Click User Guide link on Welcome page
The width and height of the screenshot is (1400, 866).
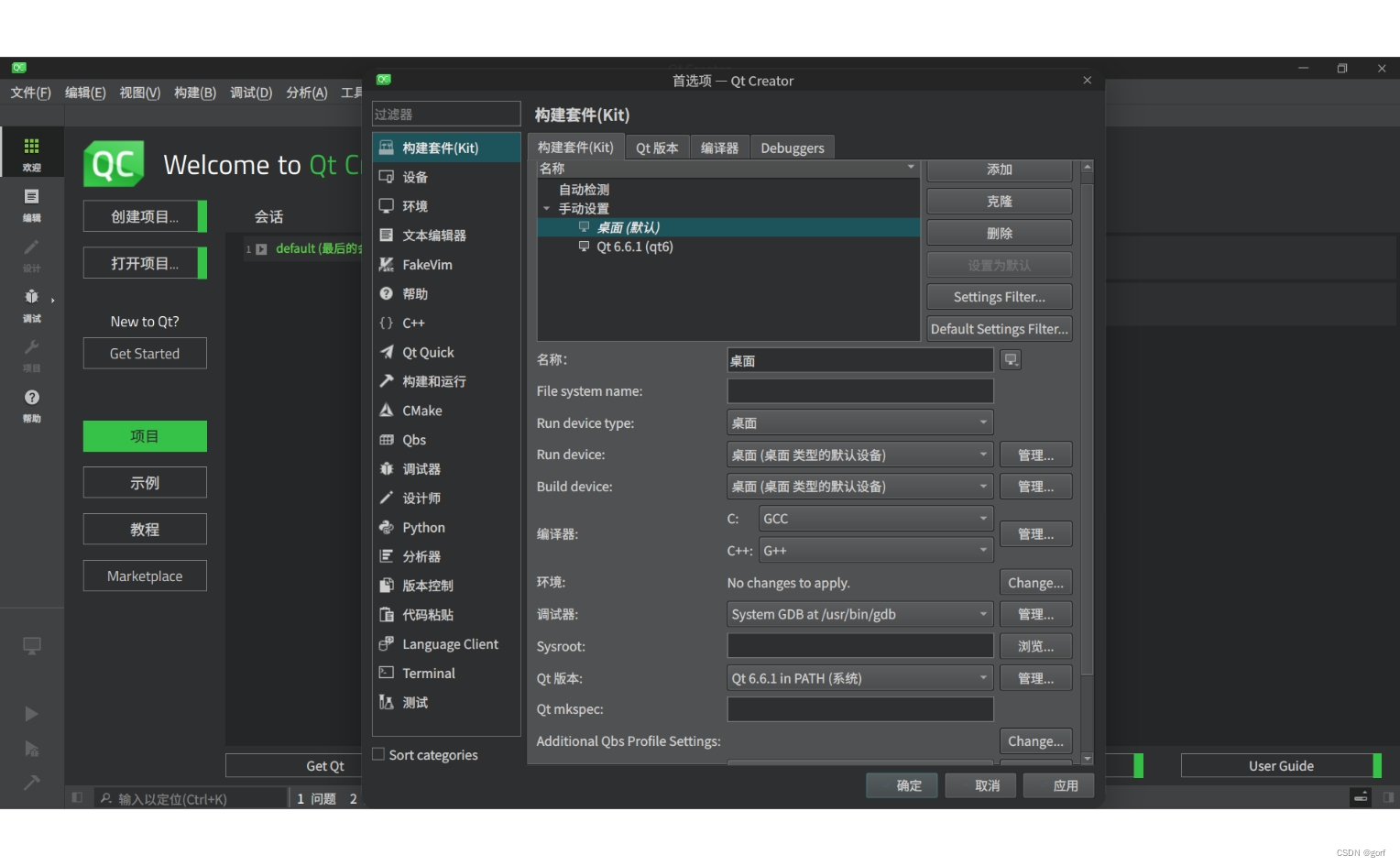(1281, 765)
